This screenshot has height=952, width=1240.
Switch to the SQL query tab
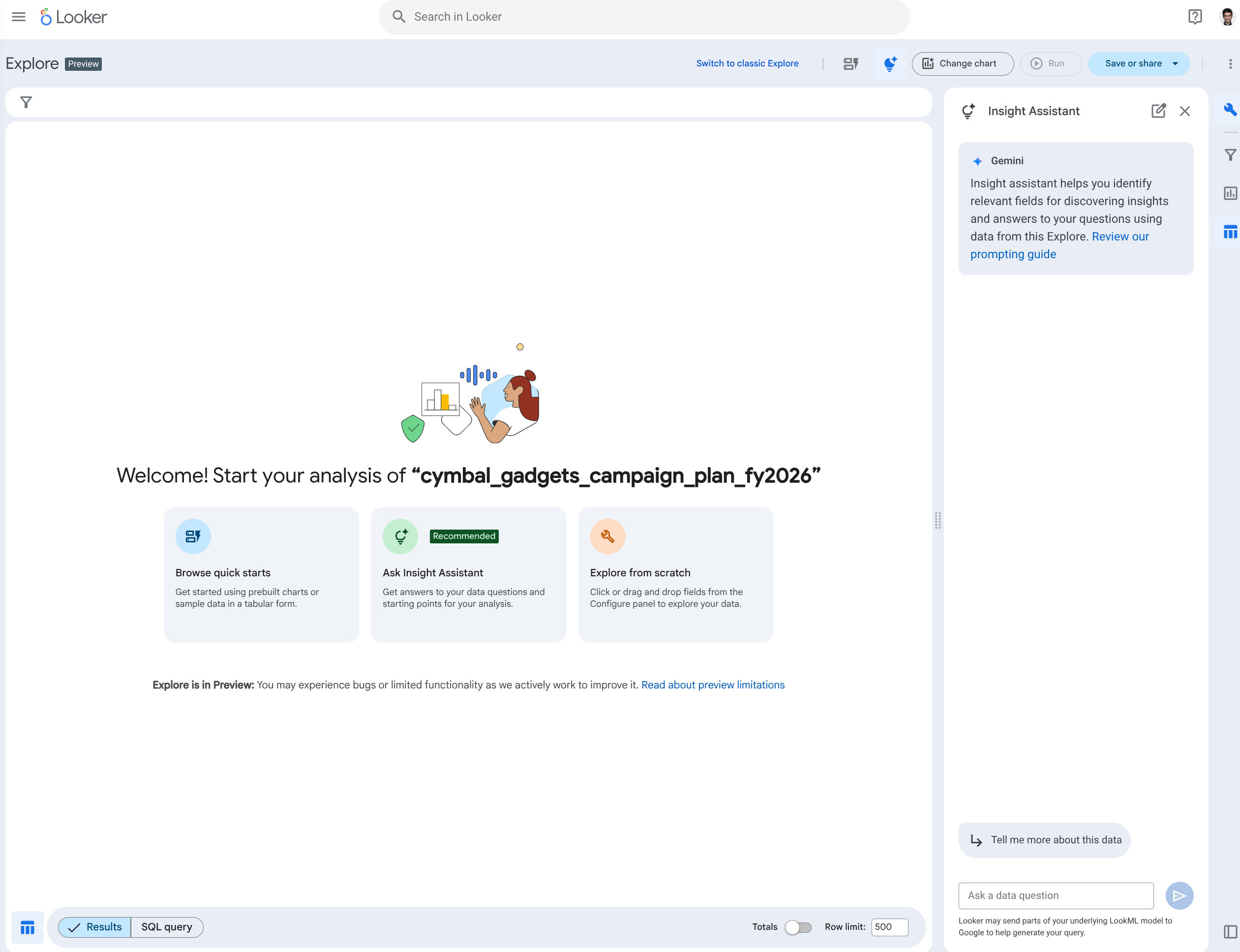[x=166, y=927]
